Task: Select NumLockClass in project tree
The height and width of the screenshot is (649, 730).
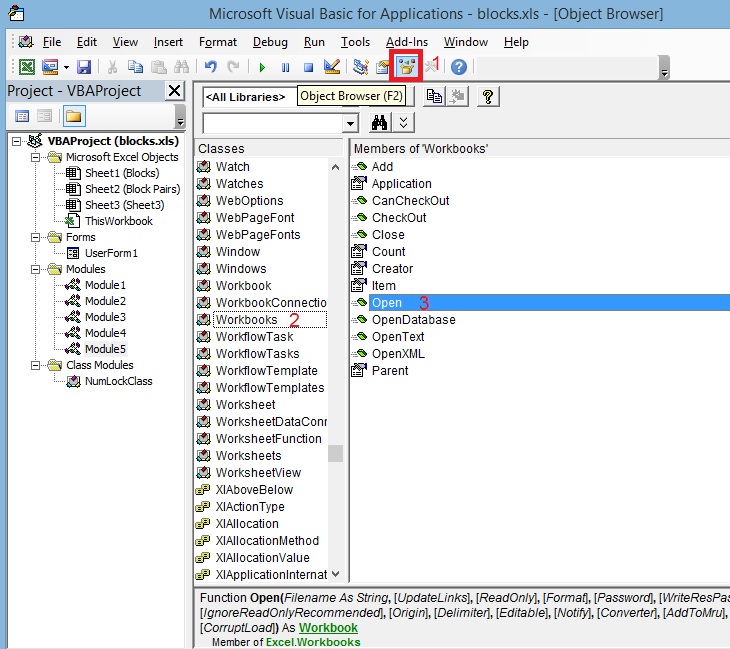Action: pos(119,381)
